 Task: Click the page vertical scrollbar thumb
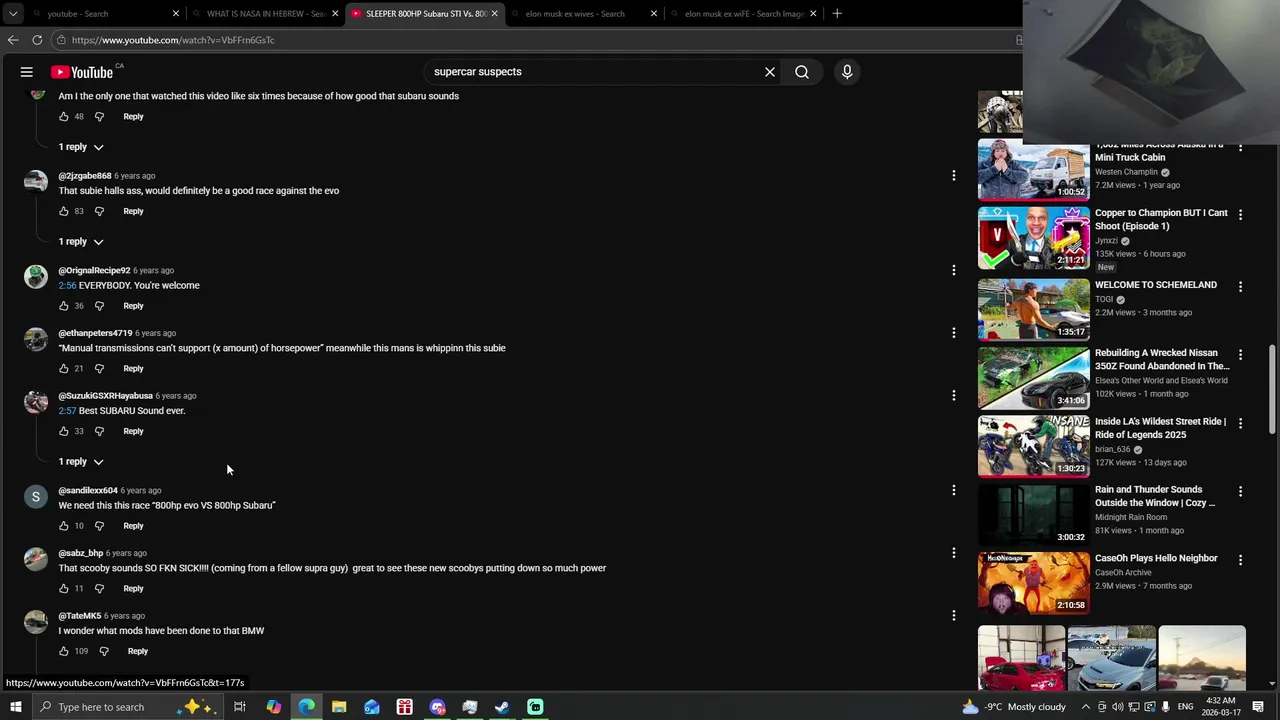pos(1272,390)
